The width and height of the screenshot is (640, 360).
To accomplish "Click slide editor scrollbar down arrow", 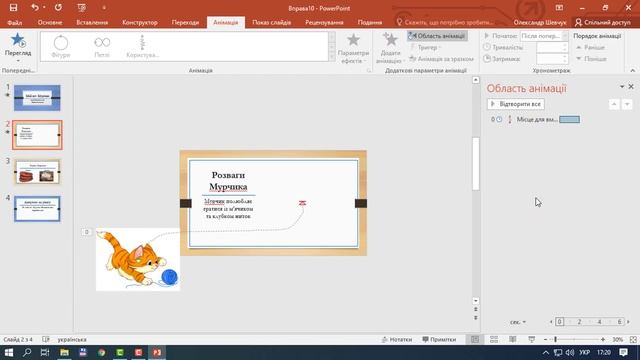I will pos(476,301).
